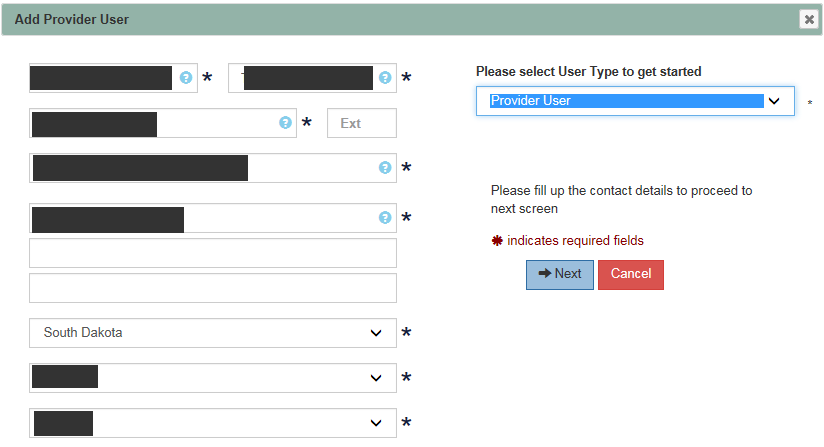Image resolution: width=824 pixels, height=447 pixels.
Task: Click the redacted input above empty fields
Action: click(213, 218)
